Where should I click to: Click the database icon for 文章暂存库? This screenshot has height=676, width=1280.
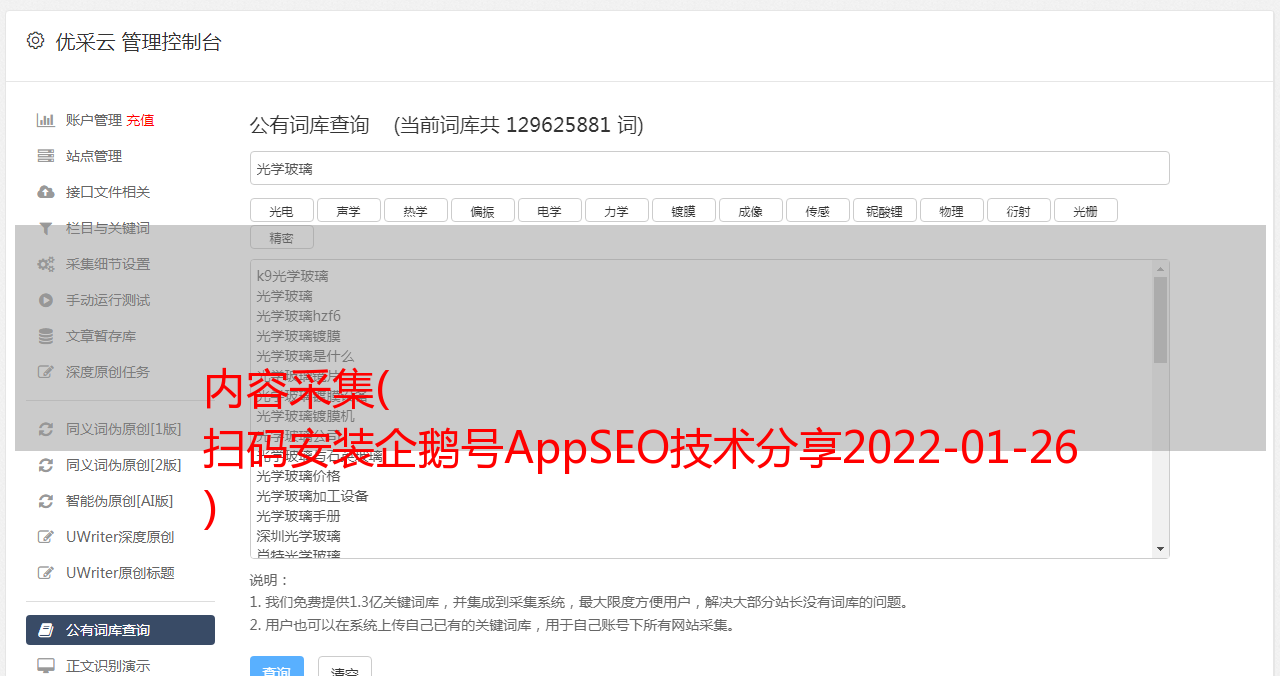click(45, 336)
